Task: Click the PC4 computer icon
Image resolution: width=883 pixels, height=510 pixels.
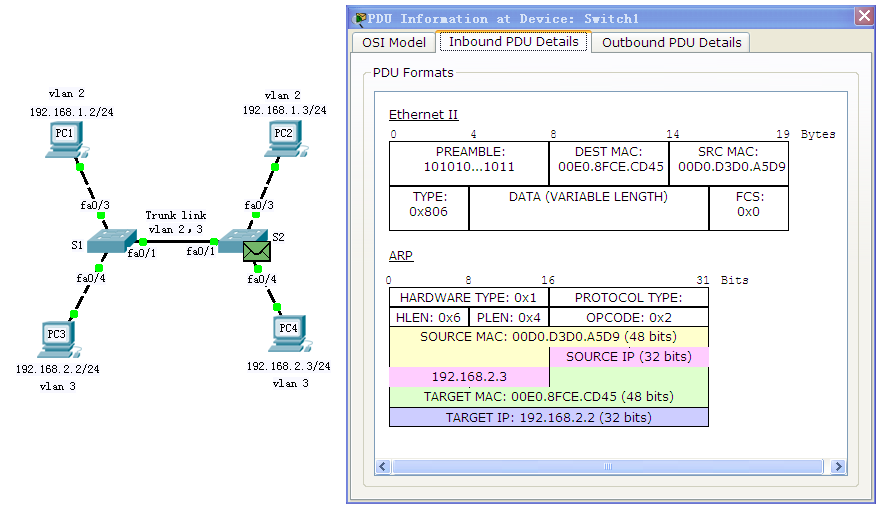Action: (x=291, y=335)
